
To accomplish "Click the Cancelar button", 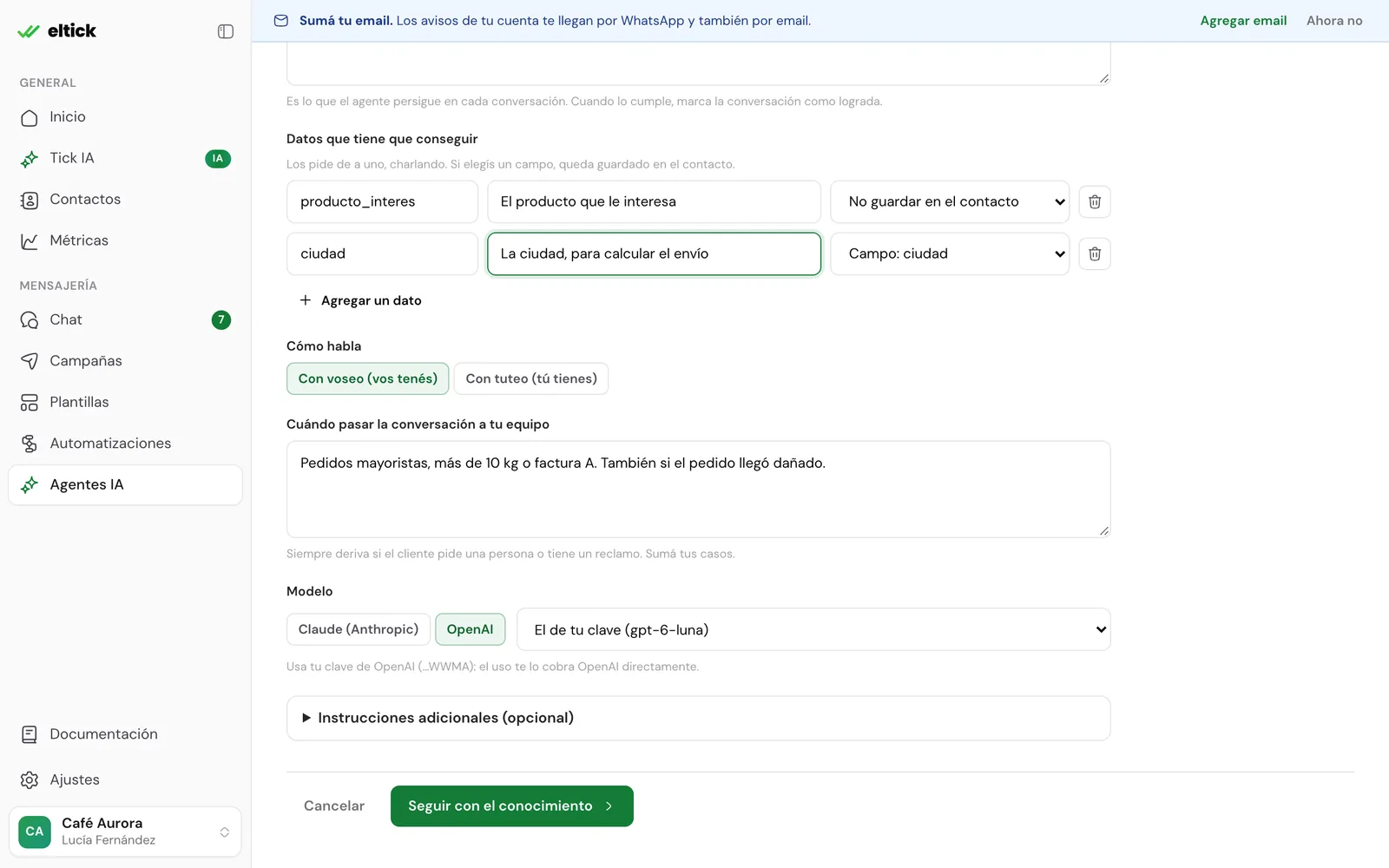I will point(334,806).
